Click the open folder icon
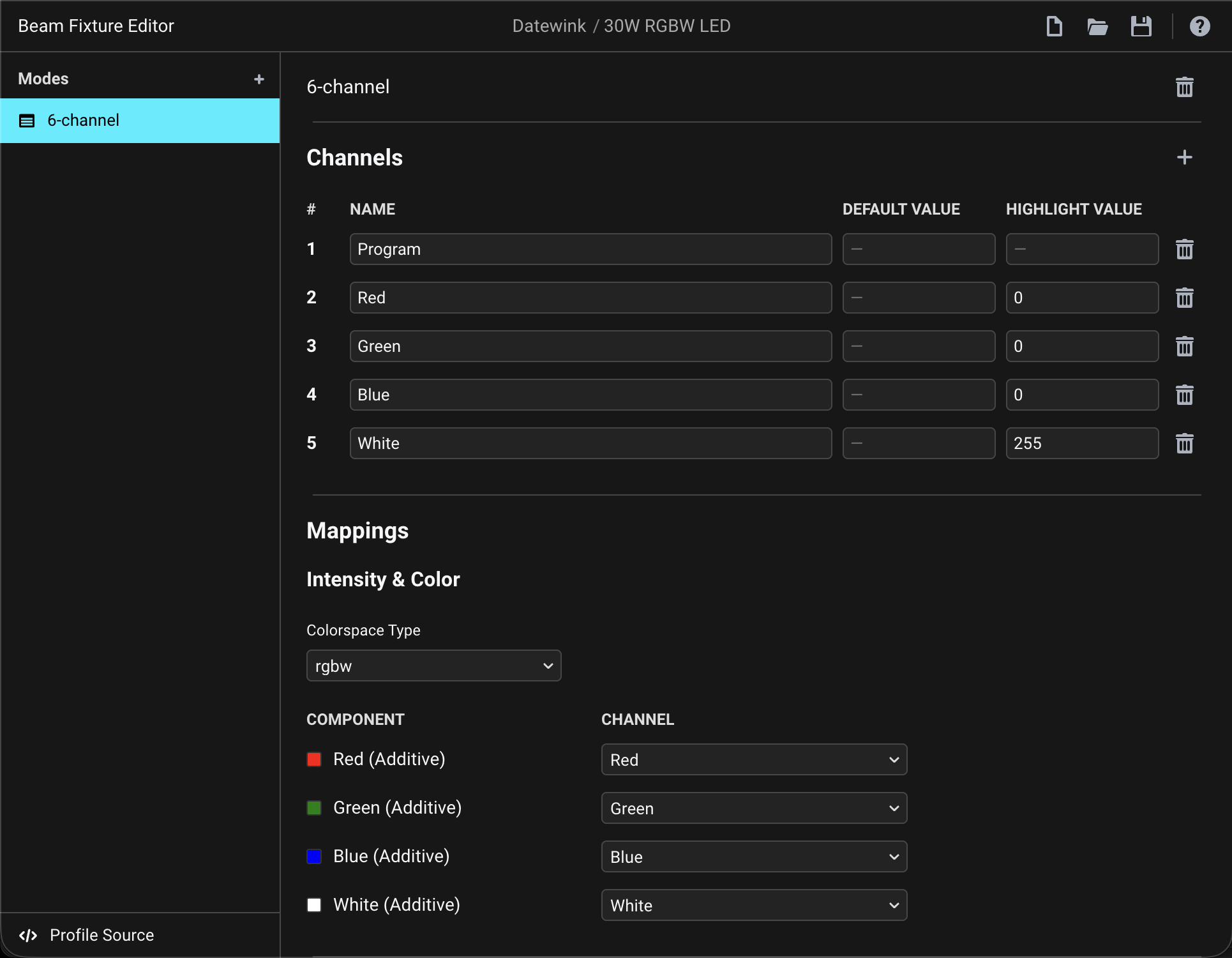Image resolution: width=1232 pixels, height=958 pixels. pyautogui.click(x=1097, y=26)
